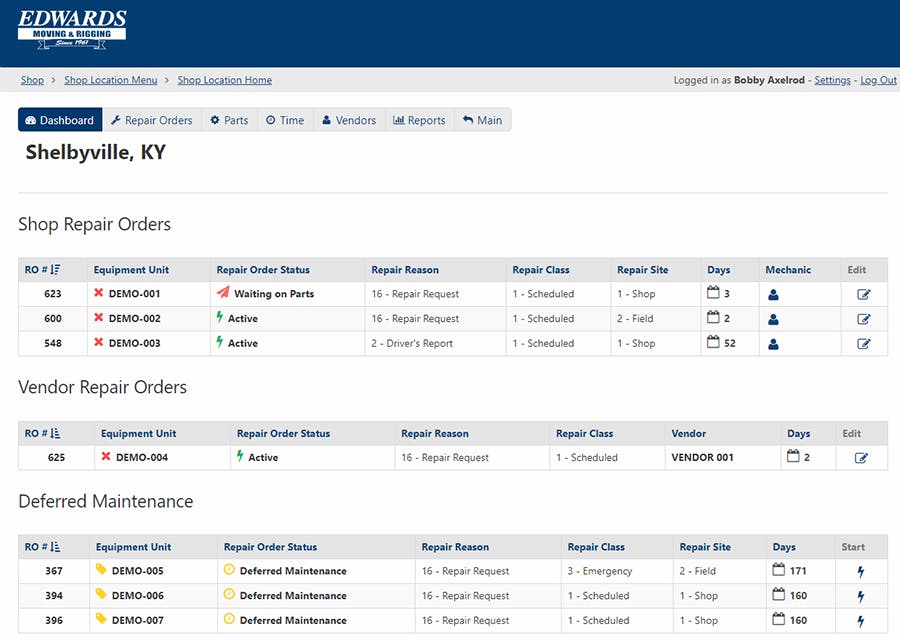
Task: Start deferred order 396 with lightning icon
Action: click(860, 621)
